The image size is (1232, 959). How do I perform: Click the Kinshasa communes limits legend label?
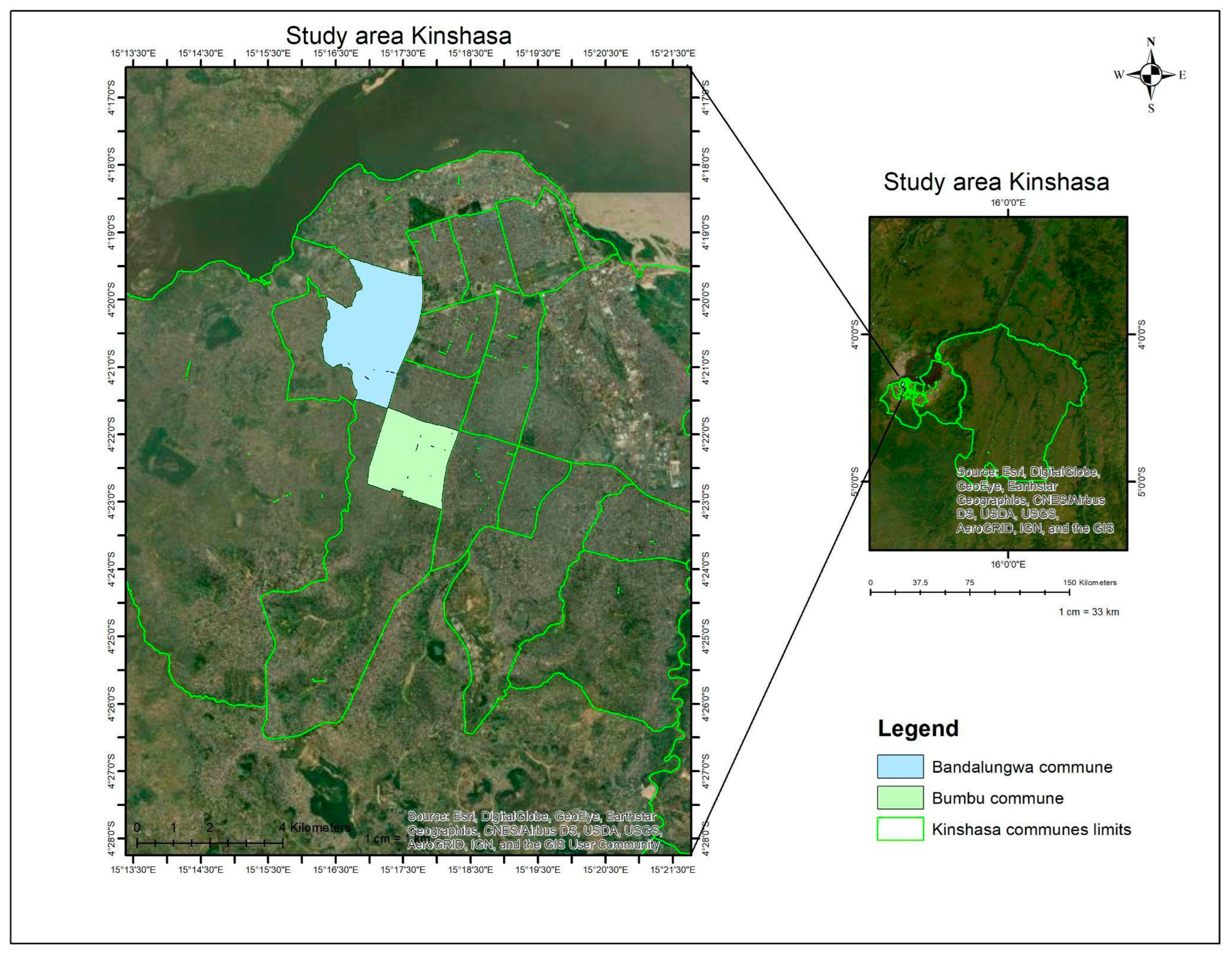pyautogui.click(x=1031, y=830)
